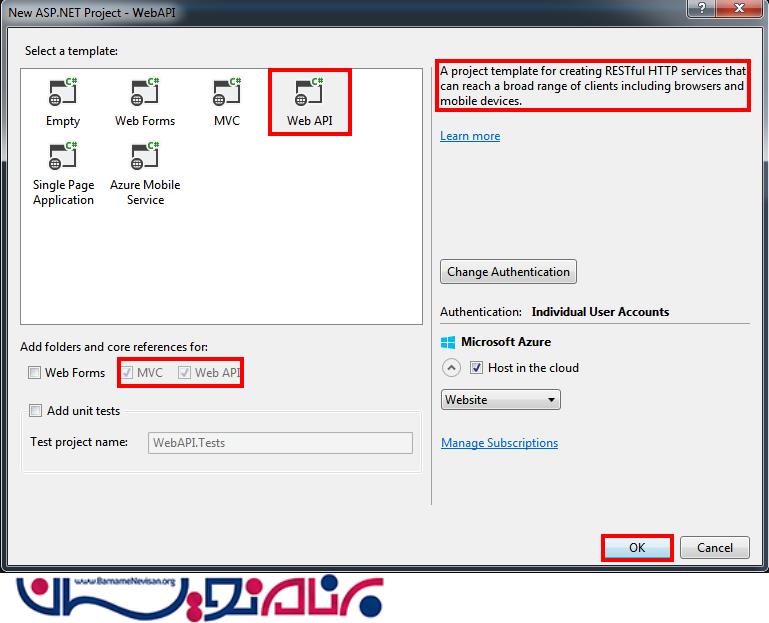Pick the MVC template icon
This screenshot has height=623, width=769.
pos(227,92)
